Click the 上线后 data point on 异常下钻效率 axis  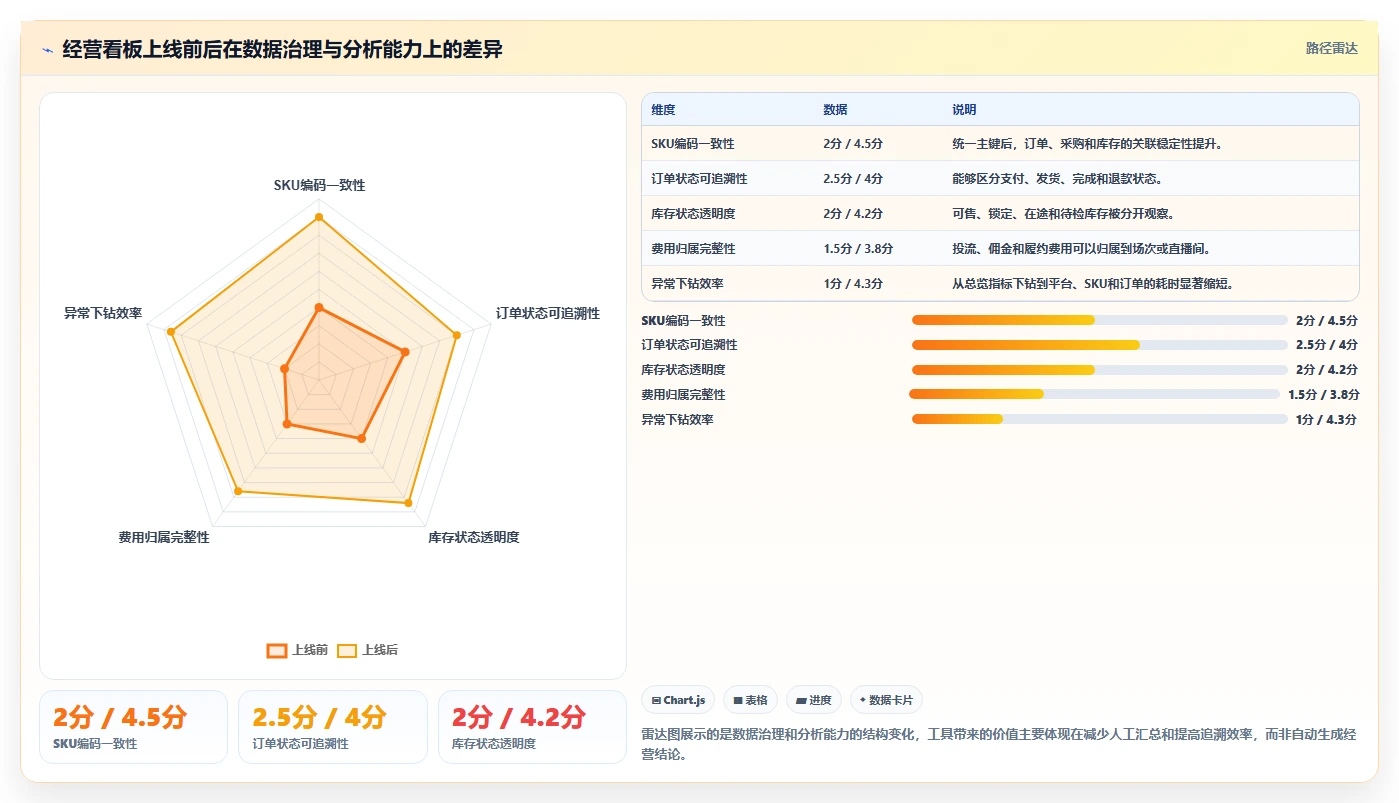point(171,331)
